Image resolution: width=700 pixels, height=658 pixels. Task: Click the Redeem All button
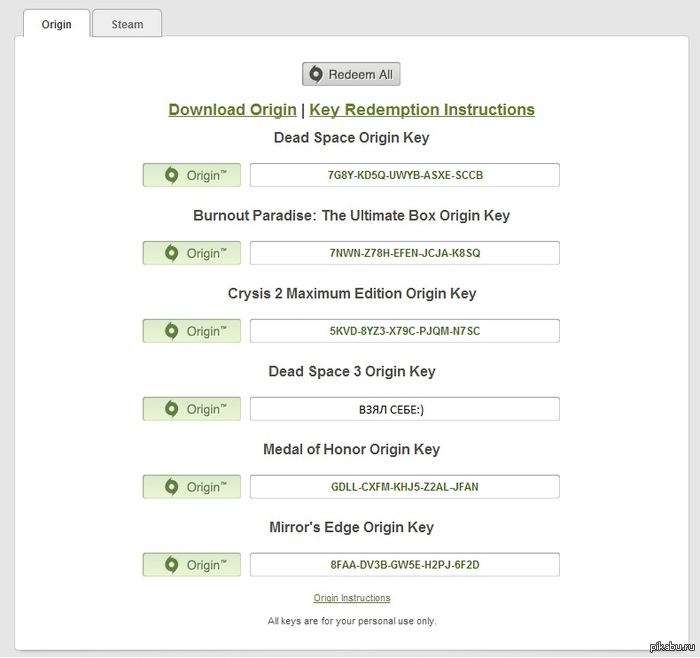point(351,74)
